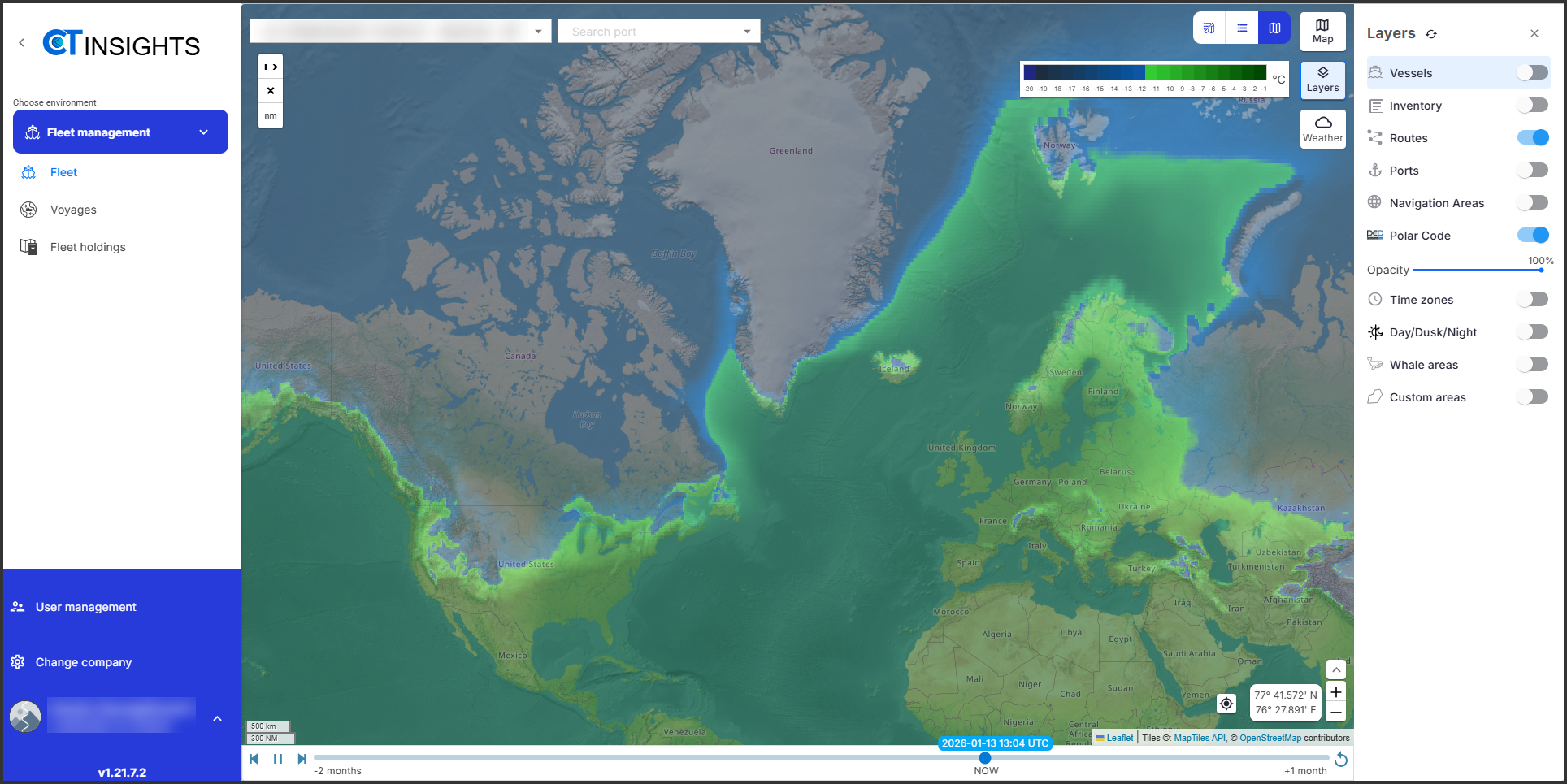Go to Fleet holdings
This screenshot has width=1567, height=784.
click(x=88, y=247)
